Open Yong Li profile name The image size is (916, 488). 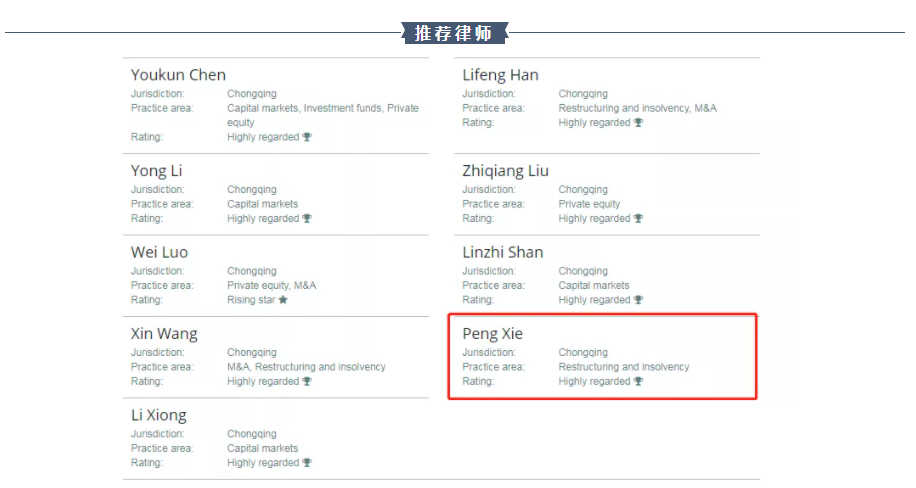coord(157,171)
